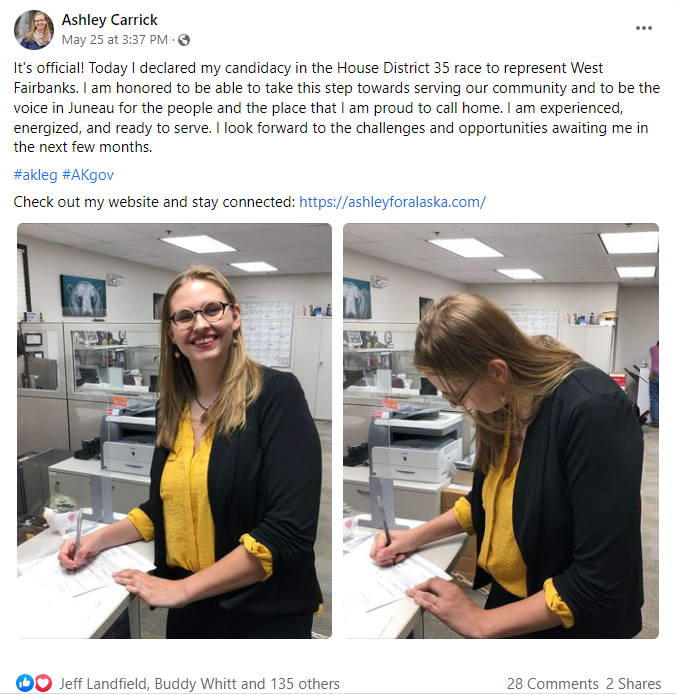Follow the #AKgov hashtag
Screen dimensions: 676x694
[88, 175]
